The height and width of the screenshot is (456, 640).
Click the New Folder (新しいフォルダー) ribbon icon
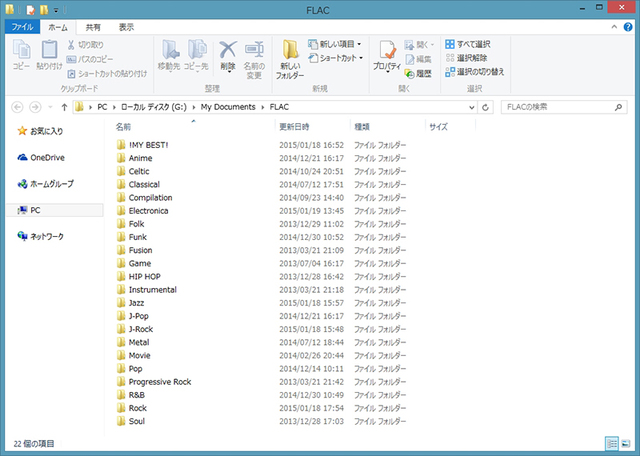coord(290,58)
